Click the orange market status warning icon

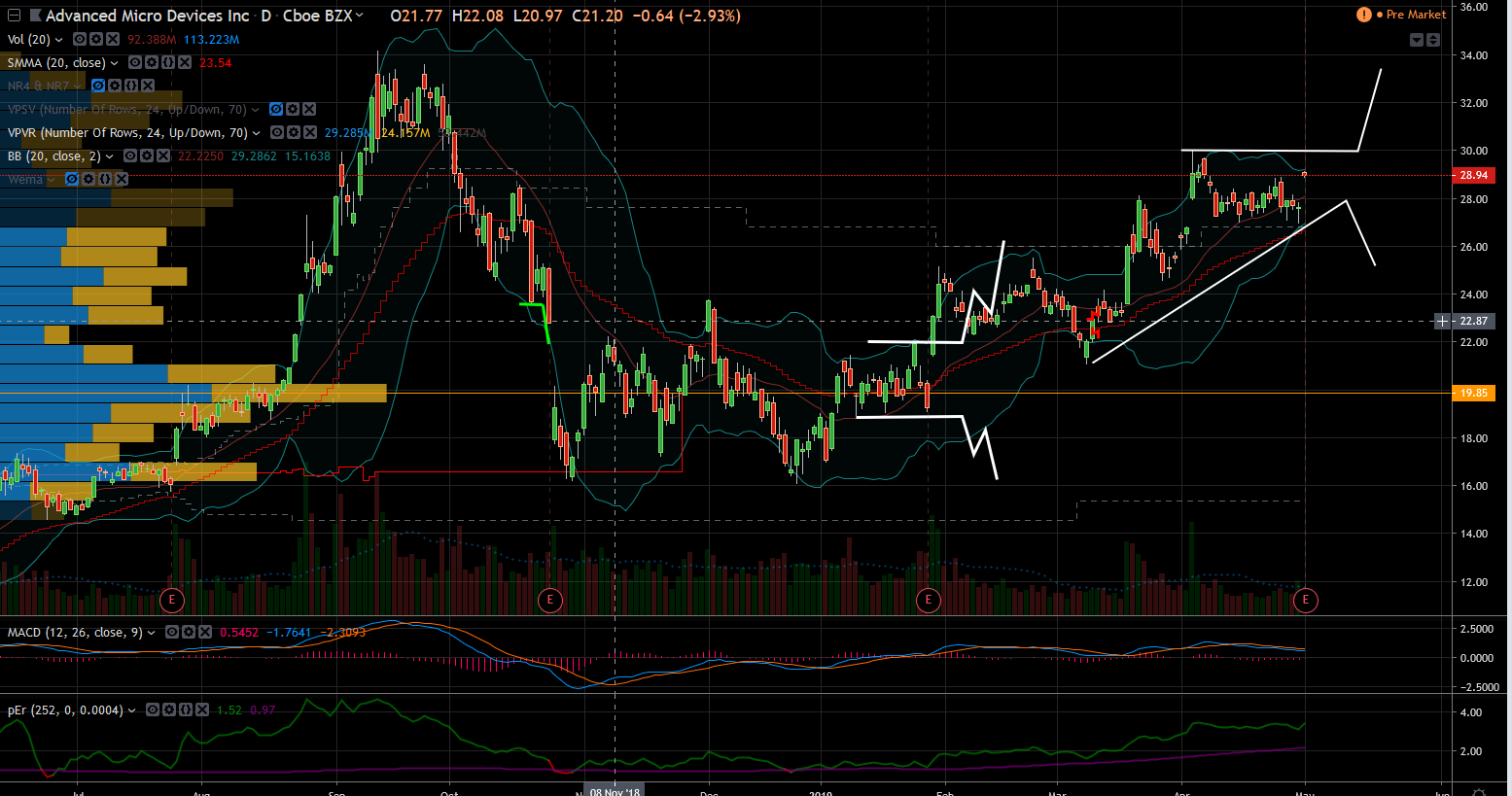1364,15
